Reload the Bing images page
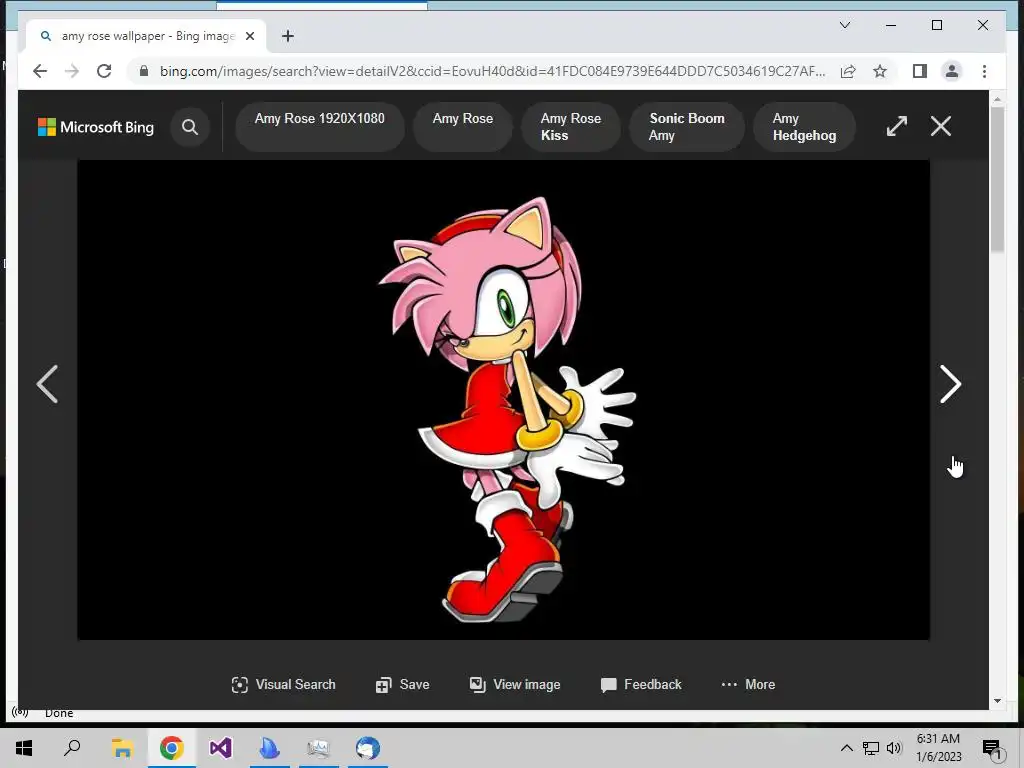The image size is (1024, 768). point(104,71)
